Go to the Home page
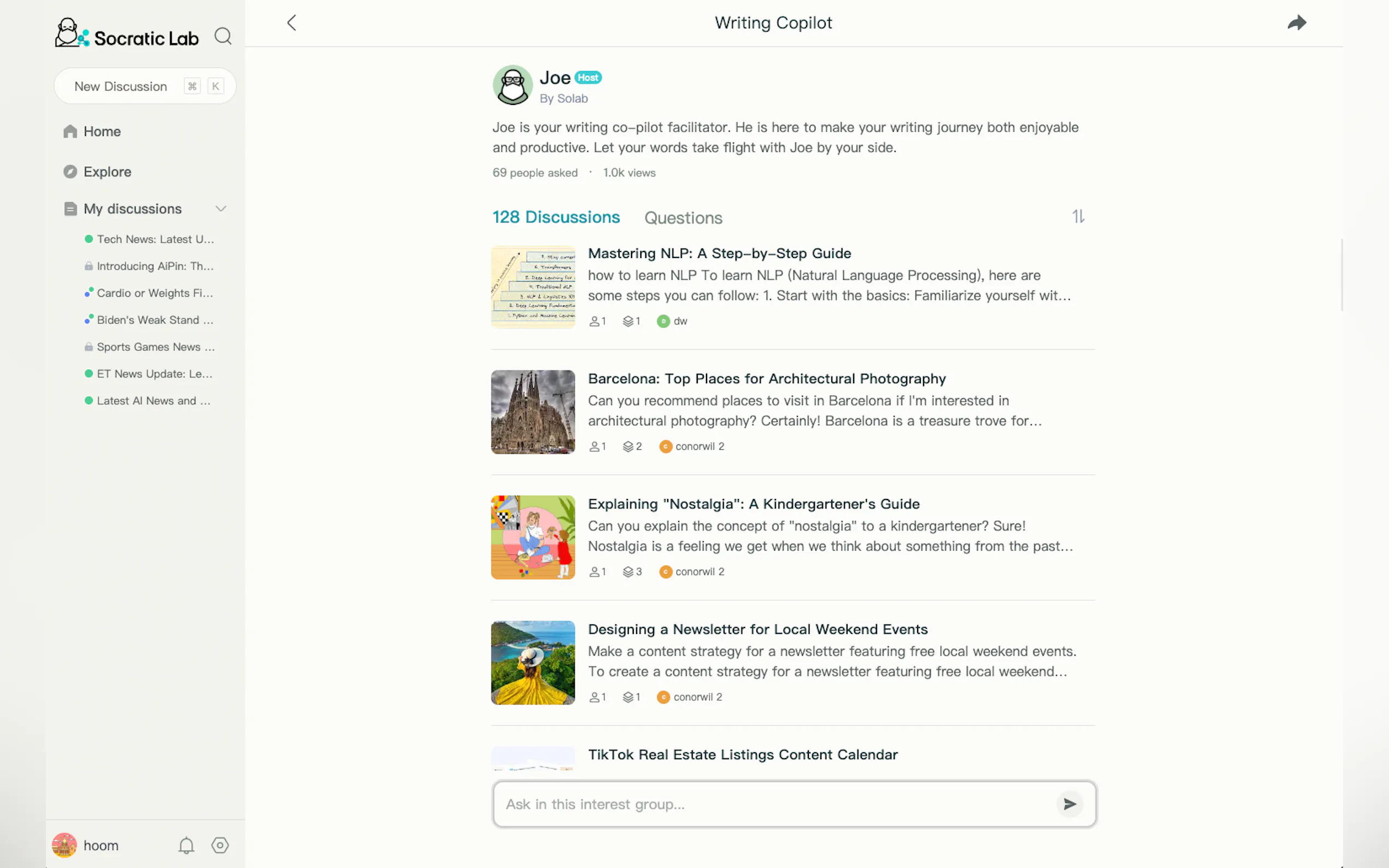The image size is (1389, 868). (102, 132)
